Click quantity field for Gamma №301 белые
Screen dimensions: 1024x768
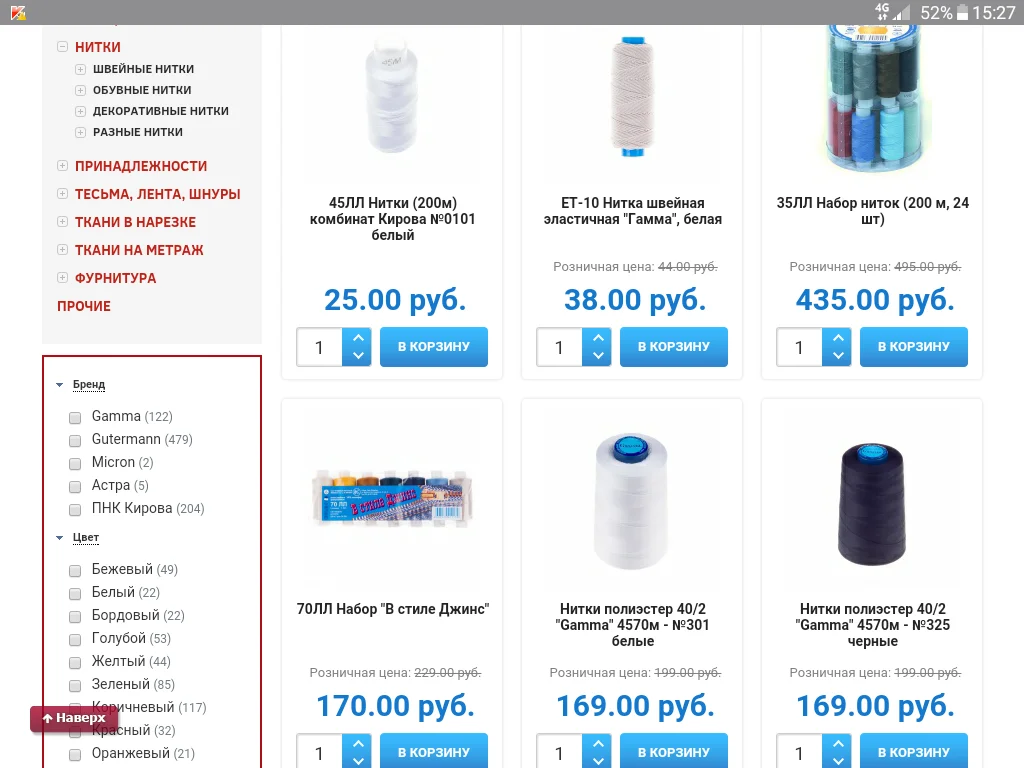coord(559,751)
